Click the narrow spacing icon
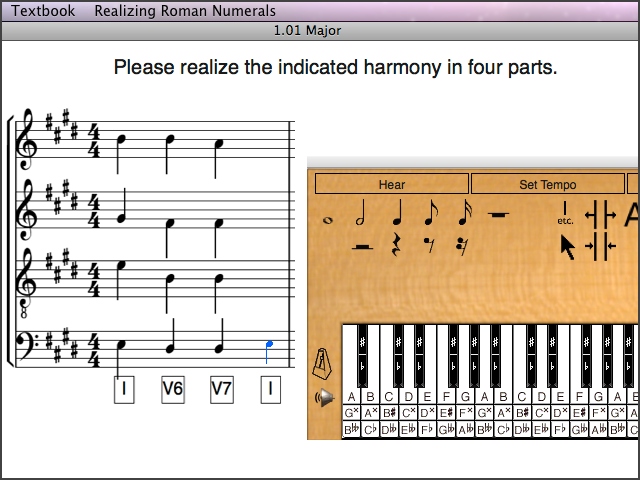Screen dimensions: 640x480 (x=602, y=246)
